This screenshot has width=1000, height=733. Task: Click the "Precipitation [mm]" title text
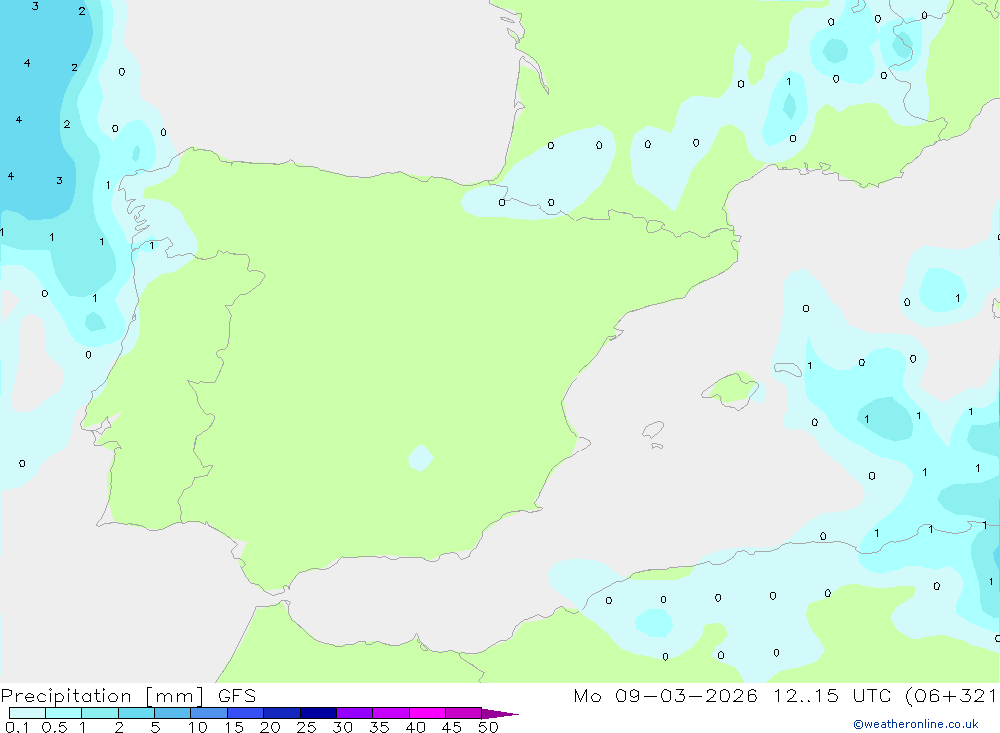click(x=102, y=695)
